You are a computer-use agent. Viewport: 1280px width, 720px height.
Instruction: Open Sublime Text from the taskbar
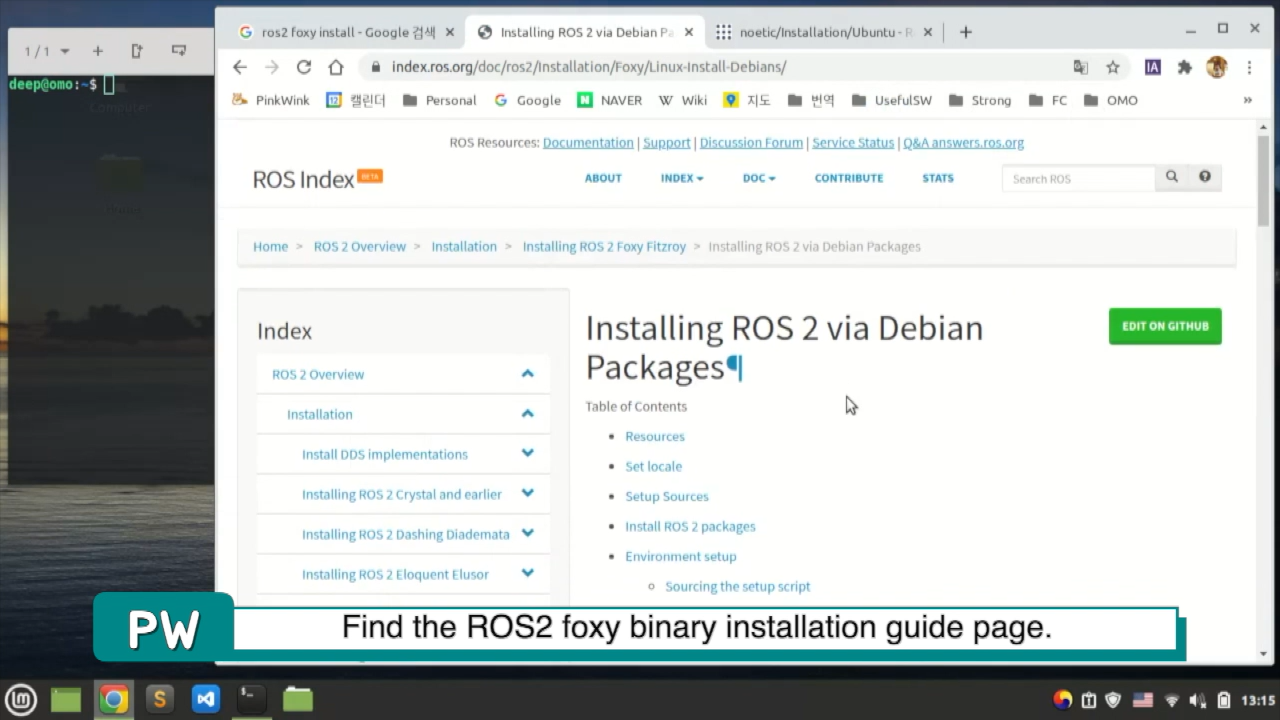pyautogui.click(x=159, y=699)
